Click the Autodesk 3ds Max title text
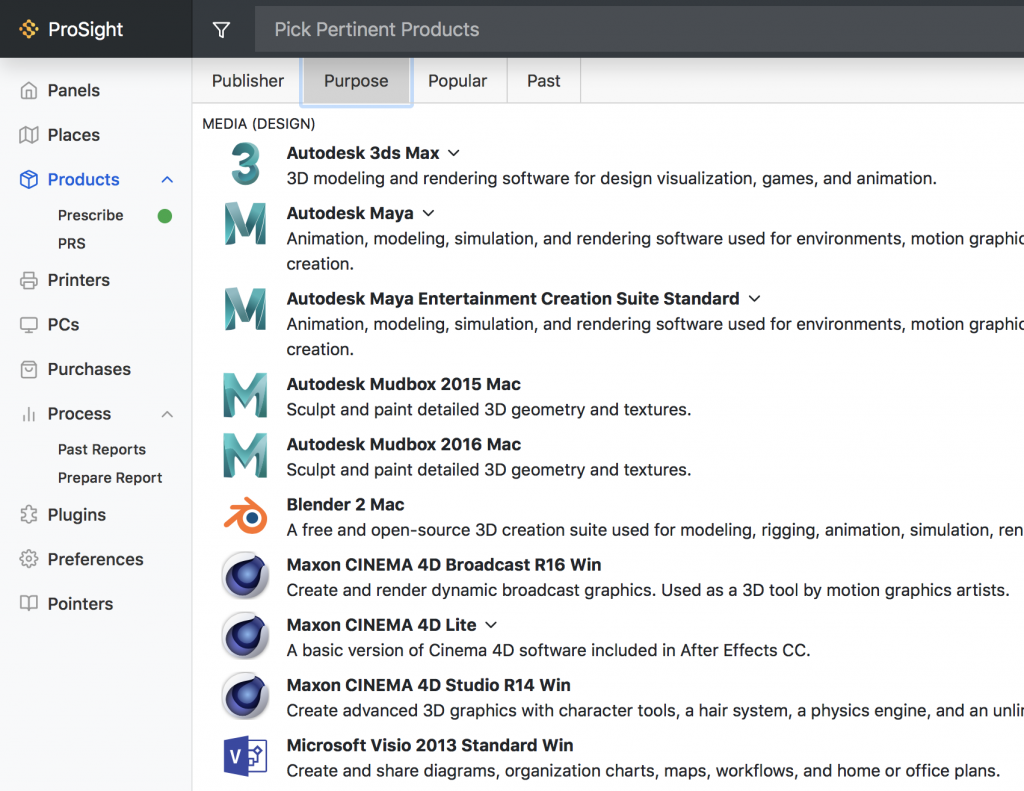The image size is (1024, 791). pos(363,153)
